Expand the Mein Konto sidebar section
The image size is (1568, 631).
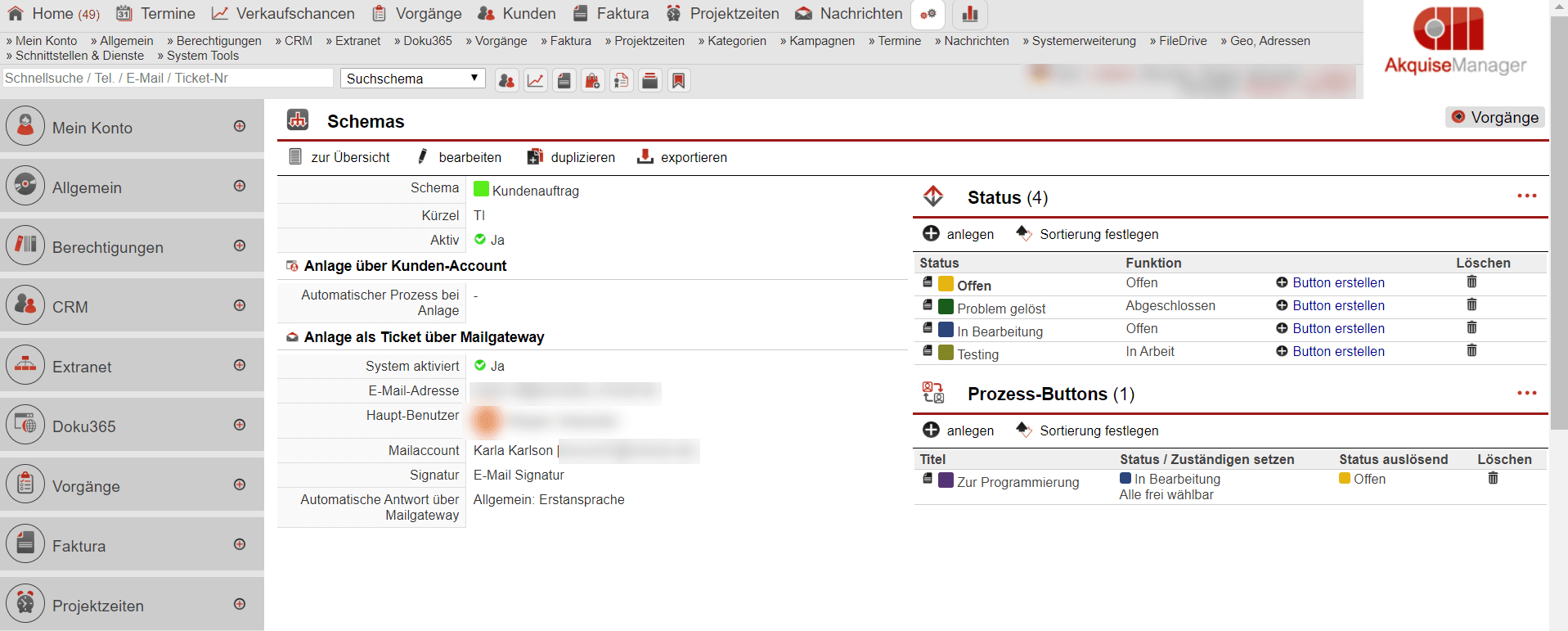239,126
